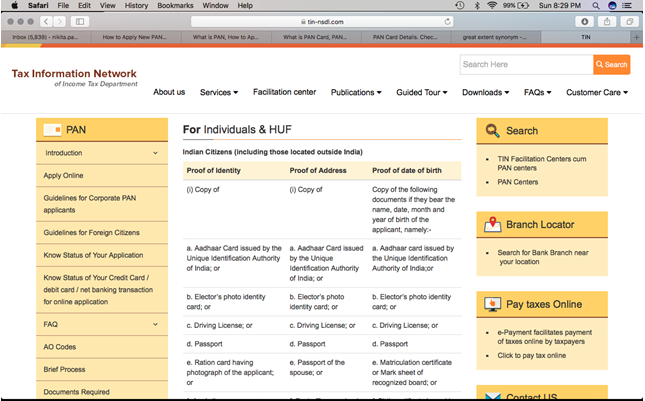Click the Tax Information Network logo
The height and width of the screenshot is (401, 645).
[74, 77]
